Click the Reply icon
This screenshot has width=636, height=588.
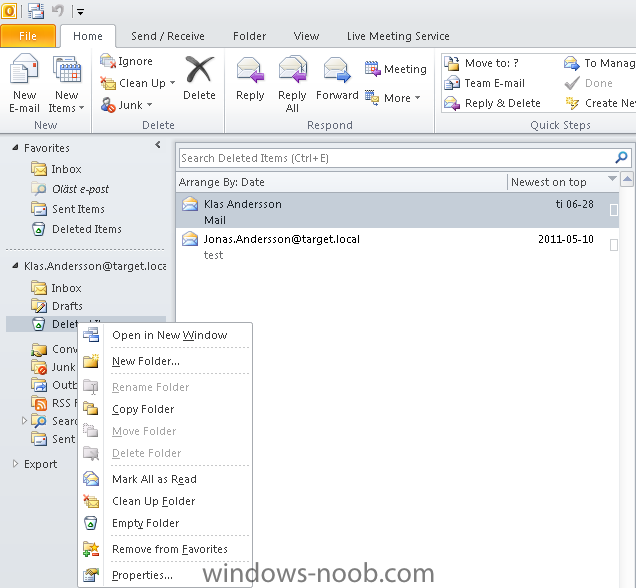tap(250, 70)
